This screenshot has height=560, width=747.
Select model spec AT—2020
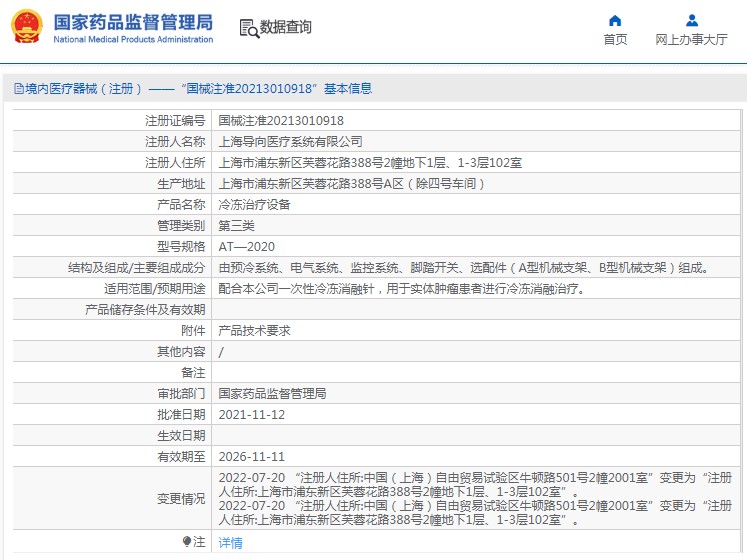point(247,246)
